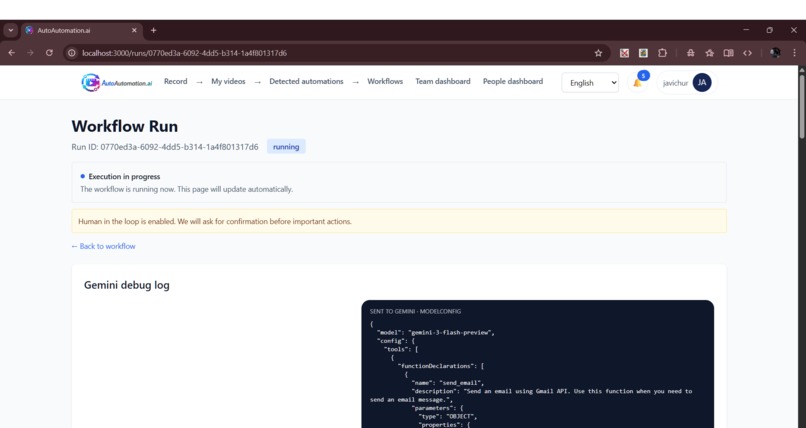This screenshot has height=428, width=806.
Task: Click the angle brackets code icon
Action: 747,53
